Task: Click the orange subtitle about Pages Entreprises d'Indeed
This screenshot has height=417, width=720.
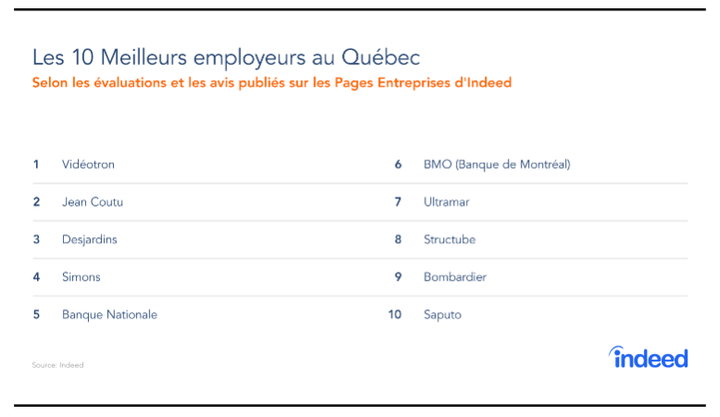Action: 272,83
